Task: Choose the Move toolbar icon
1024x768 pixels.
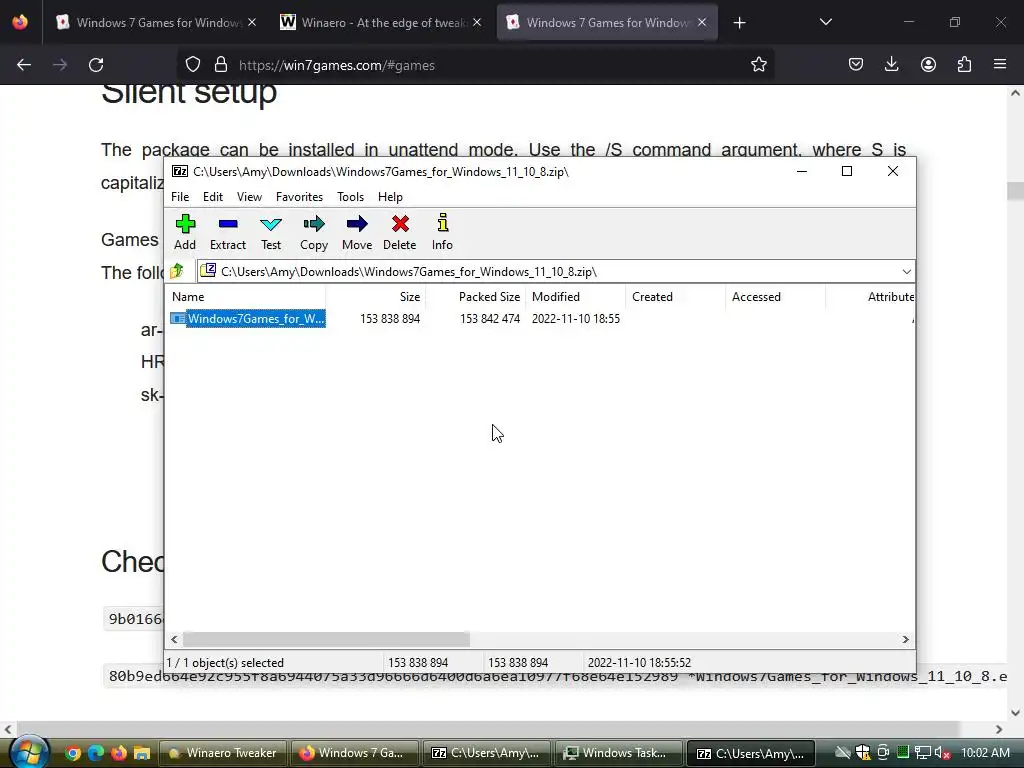Action: 357,232
